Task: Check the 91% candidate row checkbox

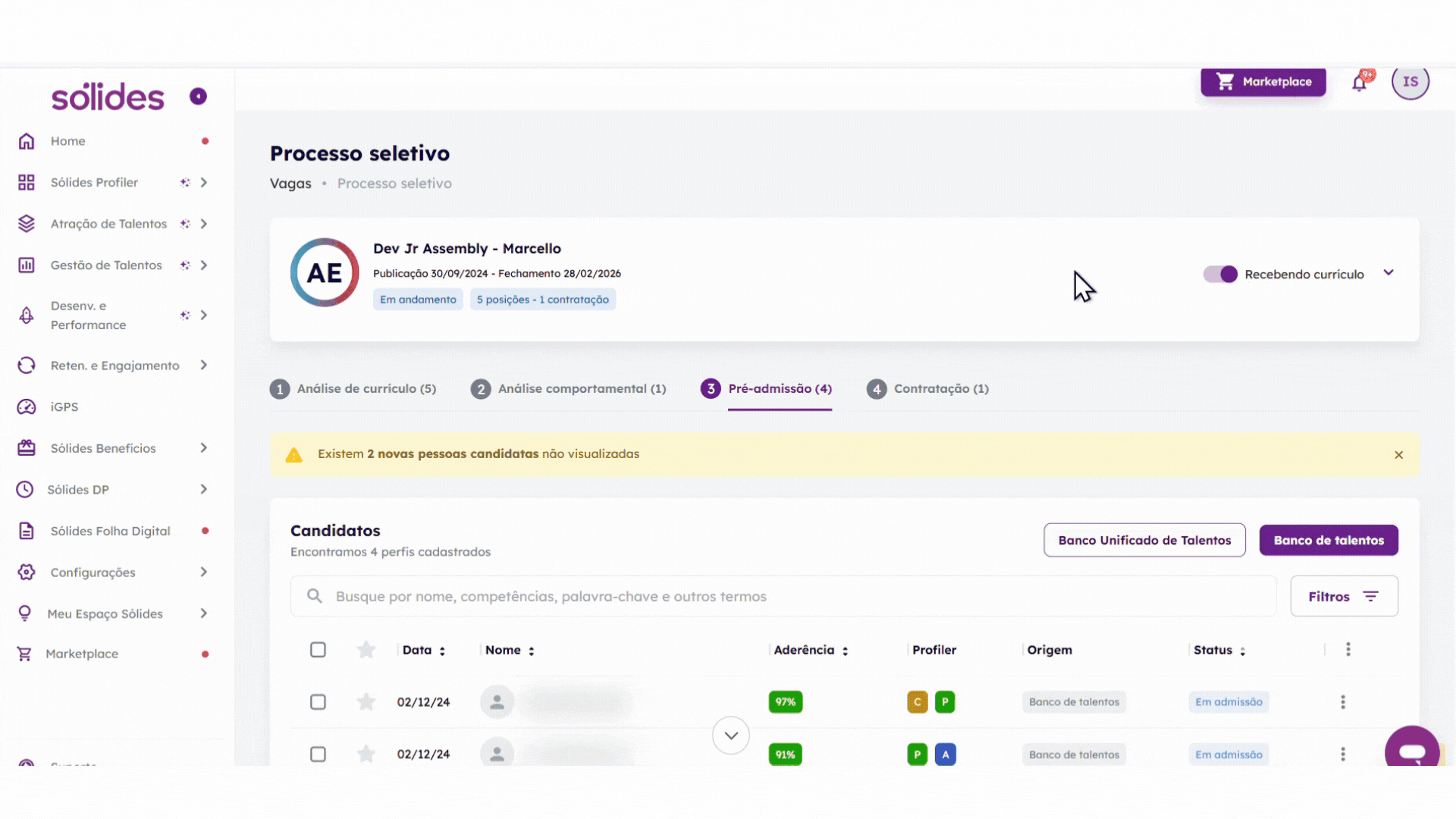Action: 318,755
